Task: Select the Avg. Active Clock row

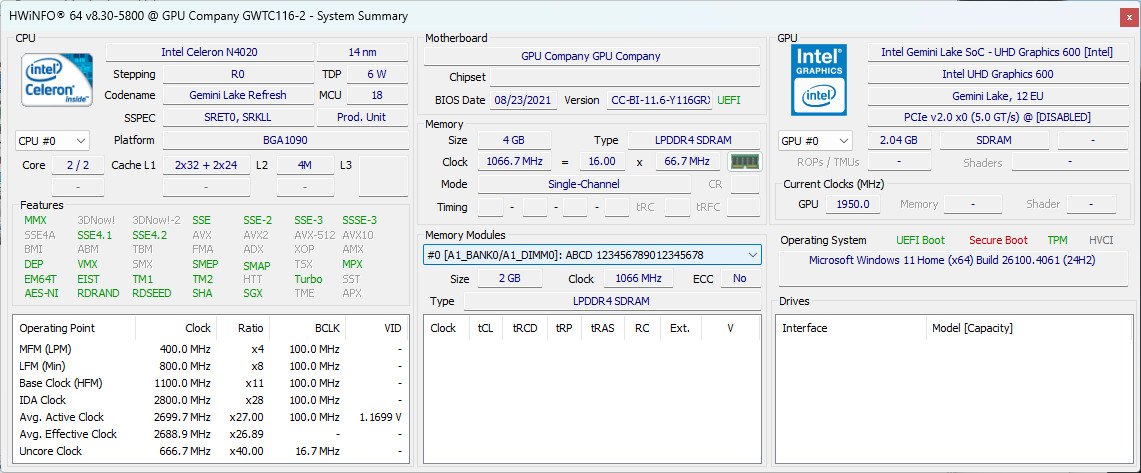Action: tap(210, 417)
